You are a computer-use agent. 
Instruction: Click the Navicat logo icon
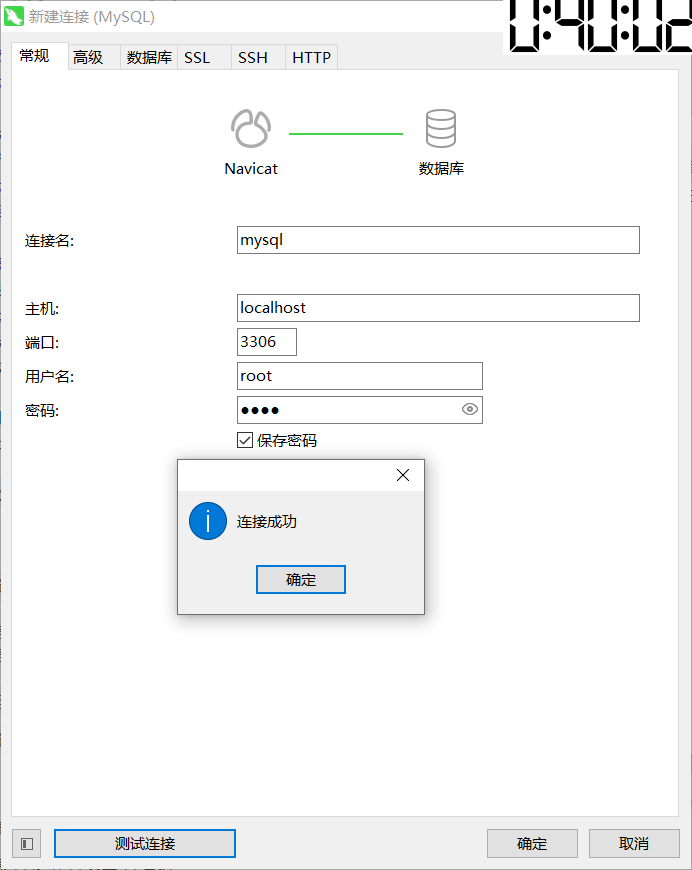coord(251,128)
